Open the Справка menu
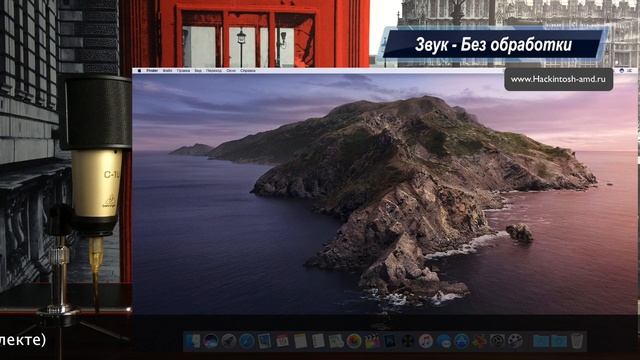Screen dimensions: 640x360 point(248,71)
